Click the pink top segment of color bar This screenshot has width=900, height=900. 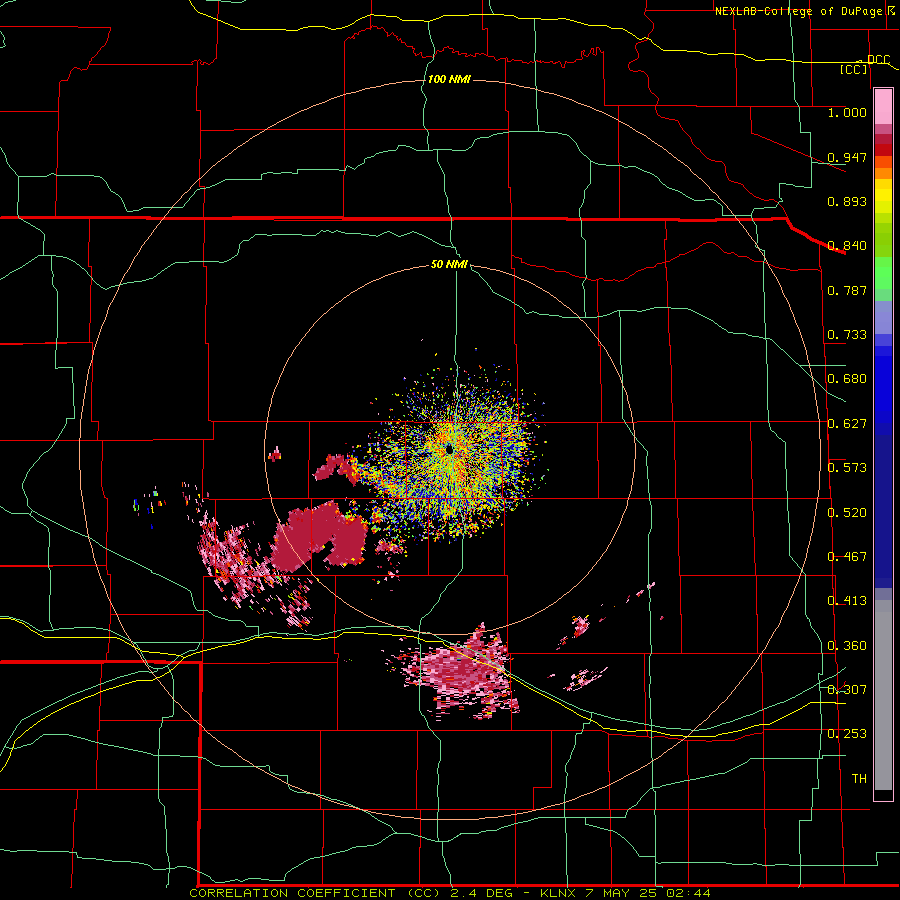tap(883, 107)
